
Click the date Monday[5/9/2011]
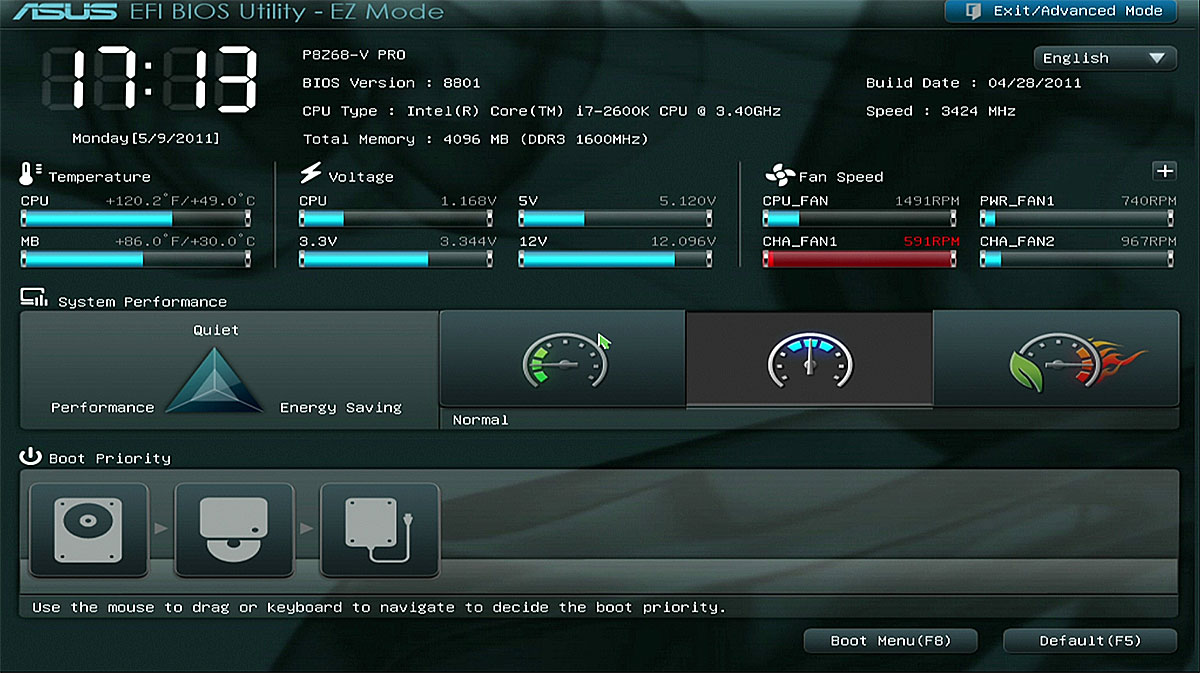[146, 138]
